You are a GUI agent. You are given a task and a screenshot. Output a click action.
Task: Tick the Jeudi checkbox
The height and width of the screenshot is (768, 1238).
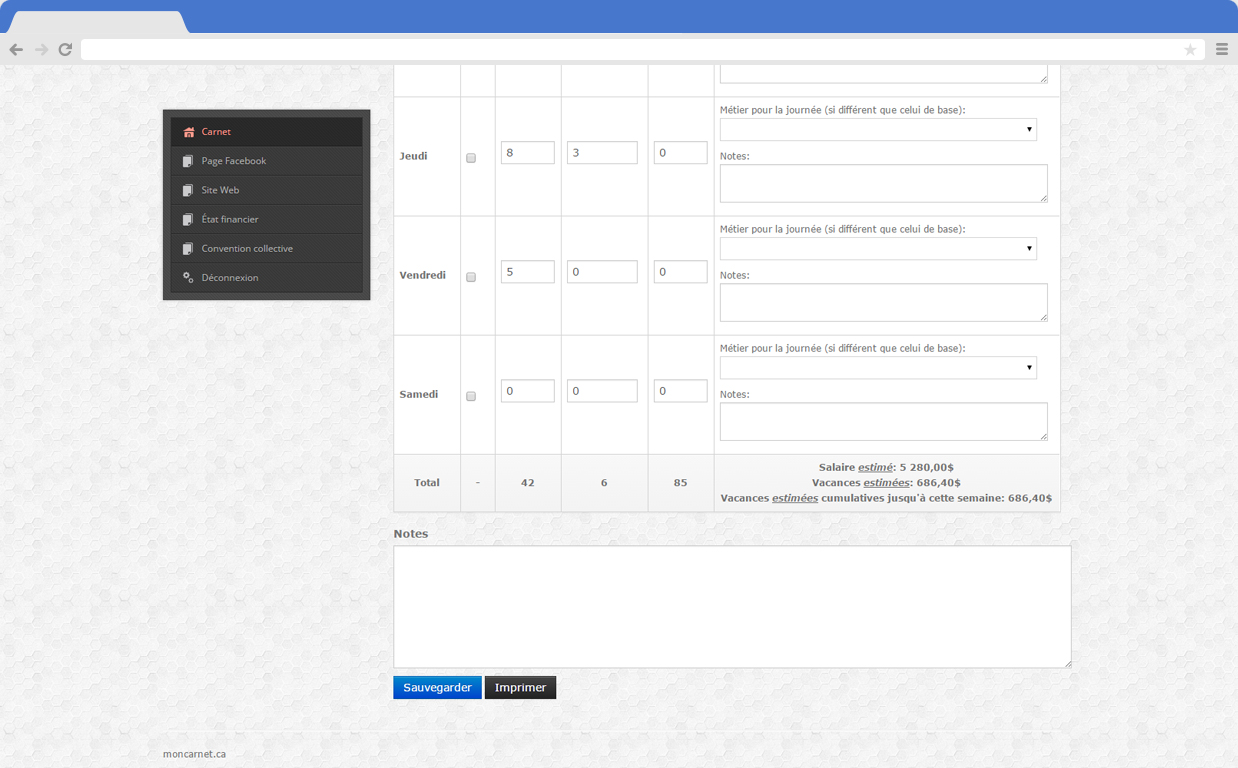(x=471, y=158)
